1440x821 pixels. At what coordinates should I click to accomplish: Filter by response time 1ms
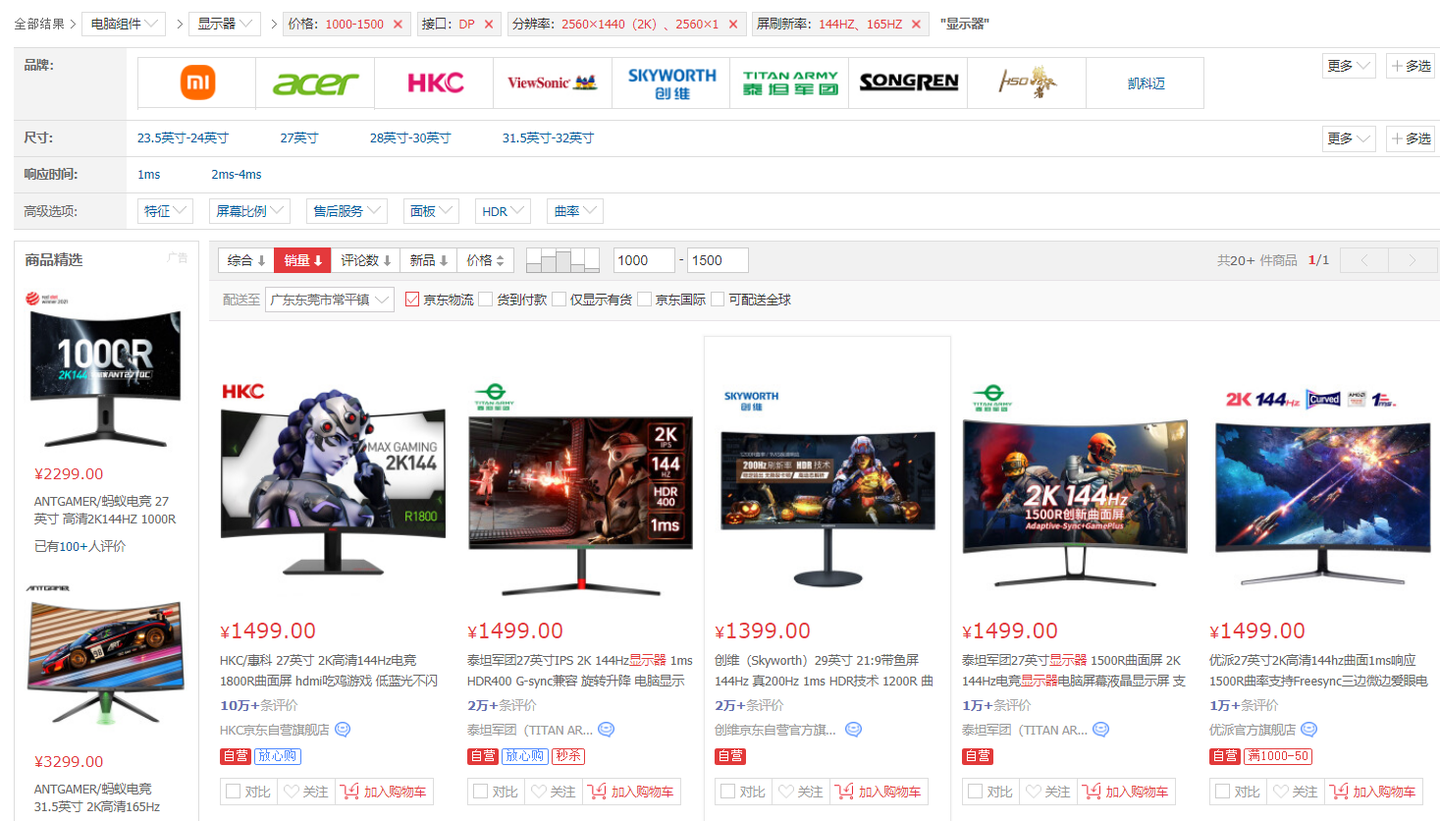pos(149,175)
